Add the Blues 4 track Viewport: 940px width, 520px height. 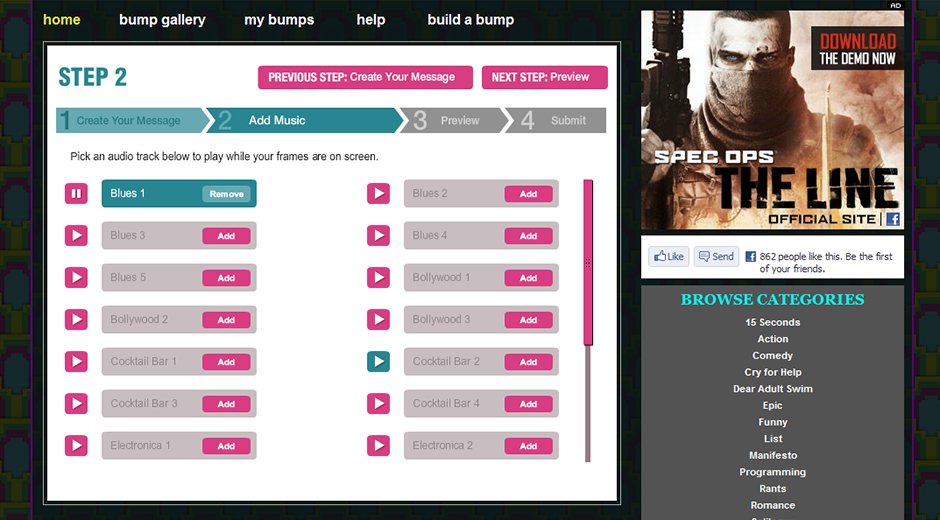click(x=528, y=236)
